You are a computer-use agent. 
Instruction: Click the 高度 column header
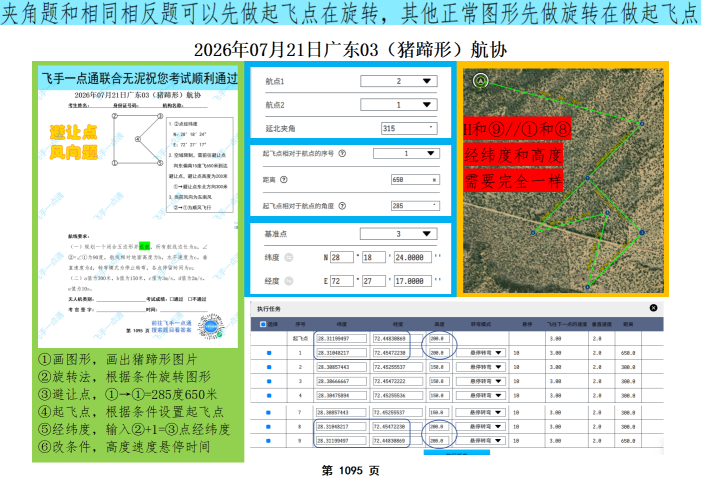439,324
